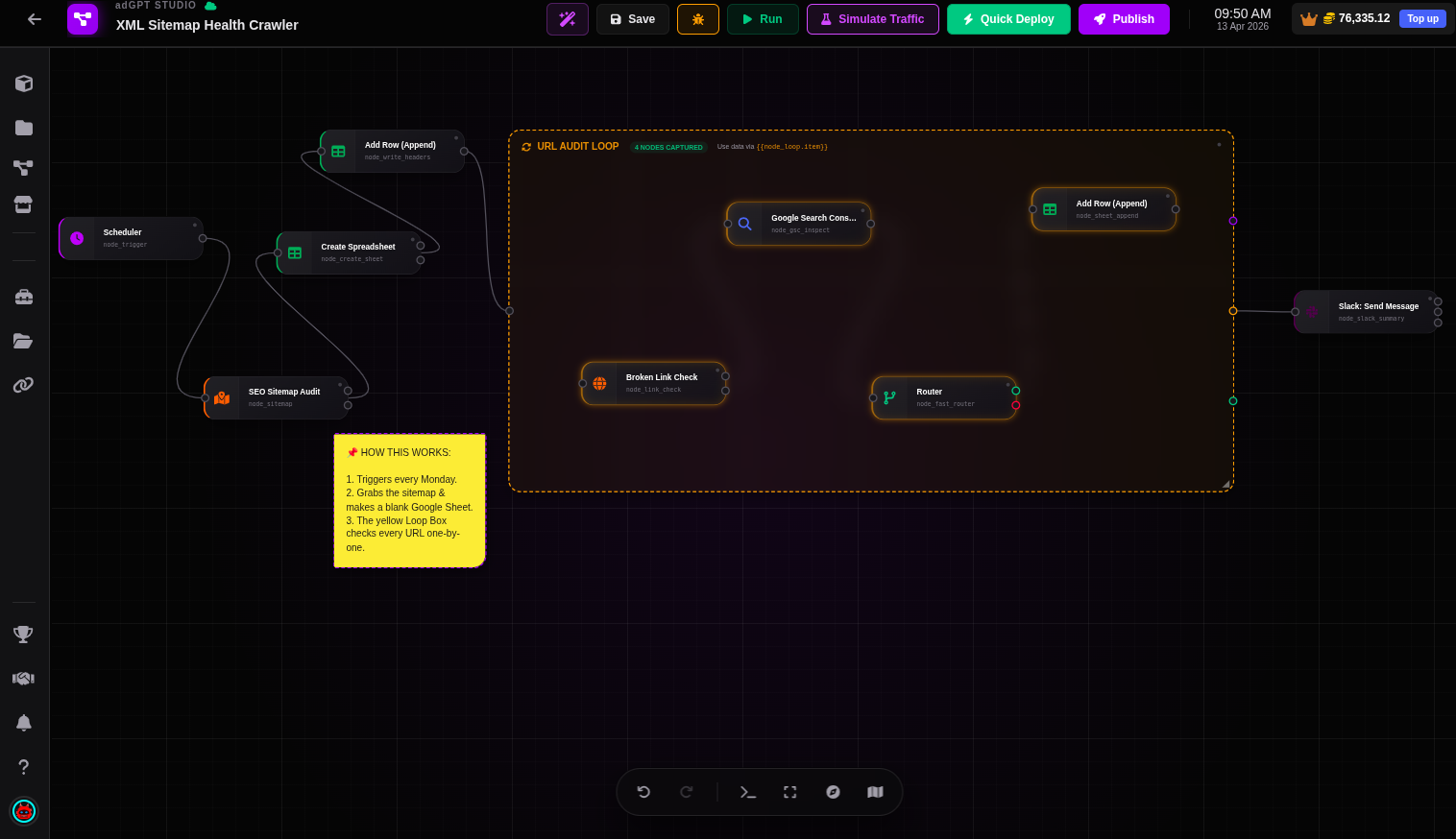
Task: Select the yellow HOW THIS WORKS sticky note
Action: pyautogui.click(x=409, y=500)
